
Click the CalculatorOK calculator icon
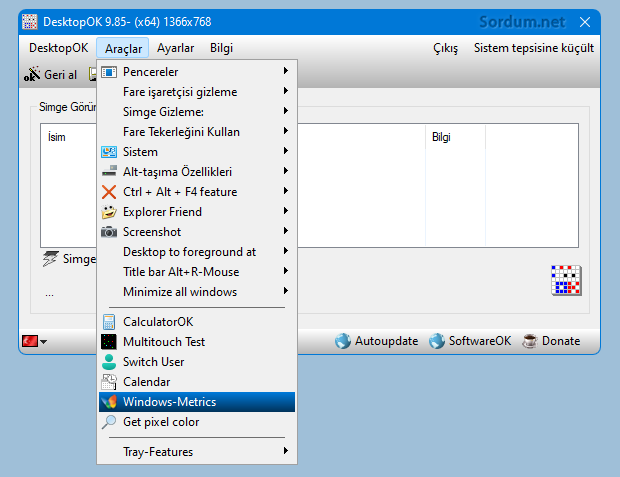click(109, 322)
